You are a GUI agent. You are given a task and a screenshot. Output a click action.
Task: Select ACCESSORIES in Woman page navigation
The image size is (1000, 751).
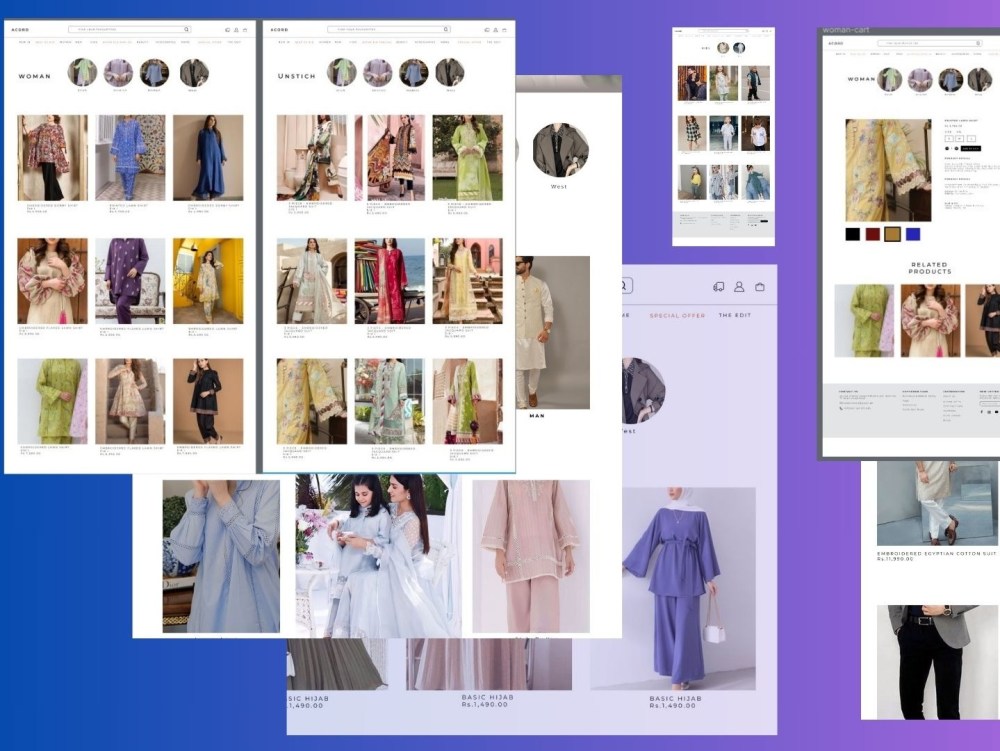tap(165, 42)
